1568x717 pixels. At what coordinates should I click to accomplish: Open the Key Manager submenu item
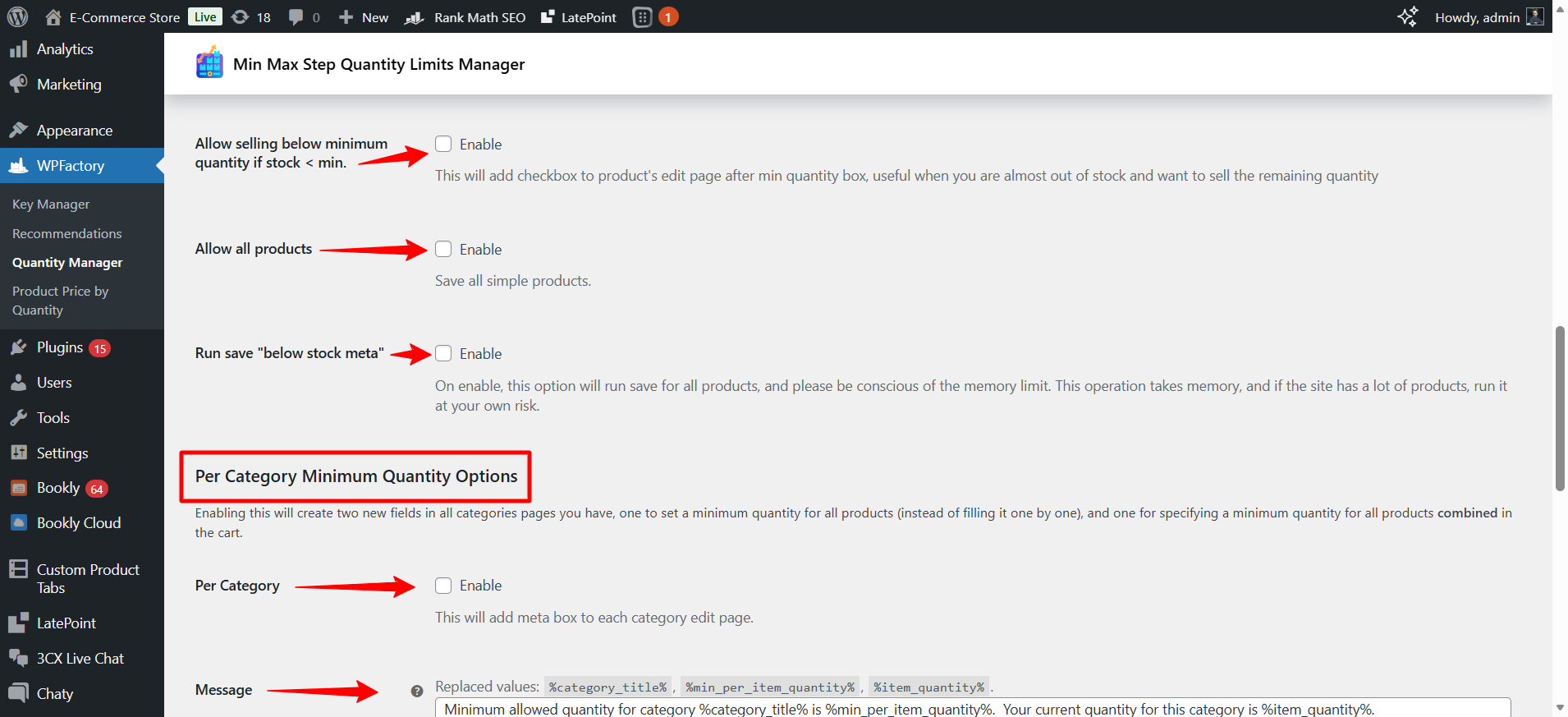pos(51,205)
